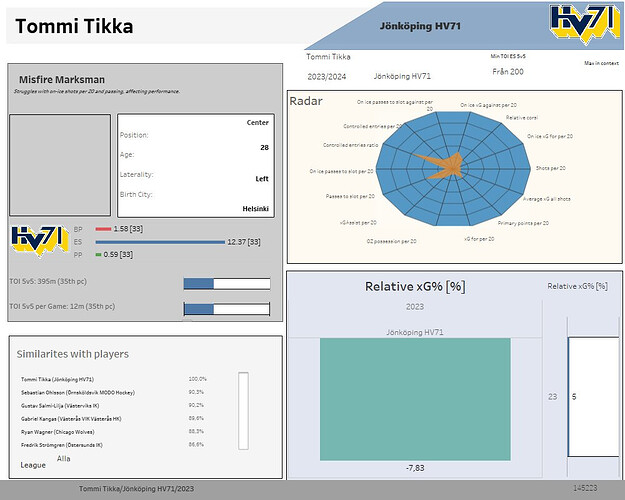Open the 2023/2024 season filter

[326, 77]
